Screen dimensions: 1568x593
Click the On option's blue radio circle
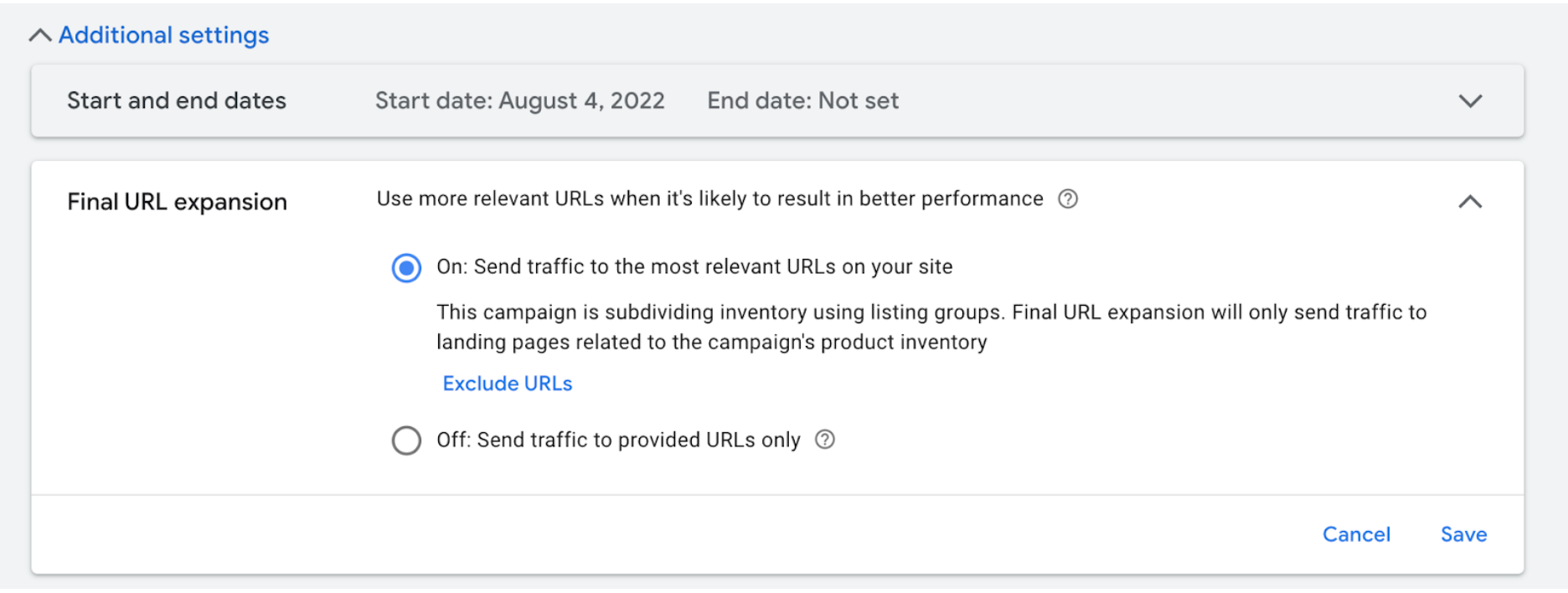tap(406, 267)
